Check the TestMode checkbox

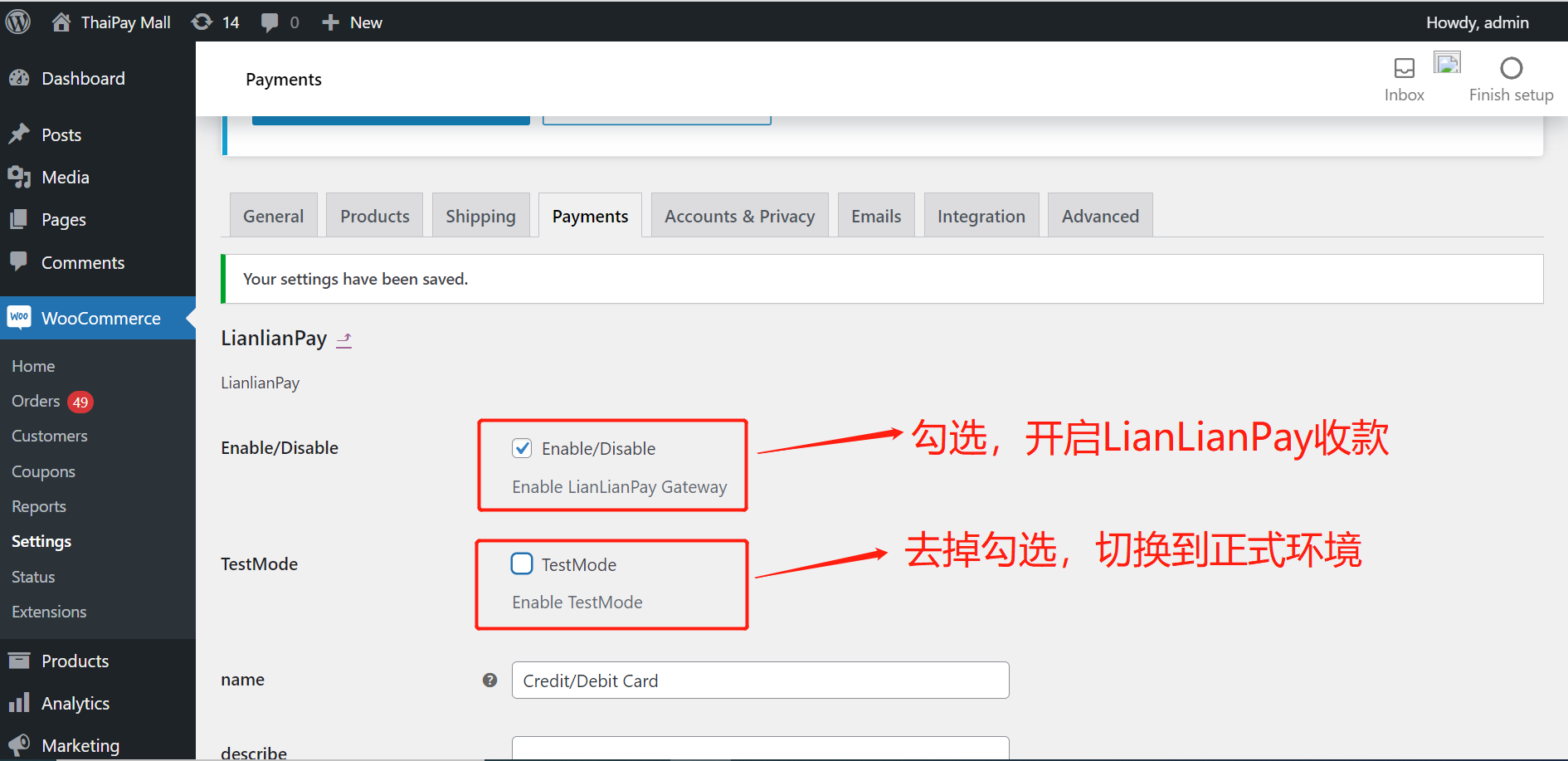tap(522, 563)
